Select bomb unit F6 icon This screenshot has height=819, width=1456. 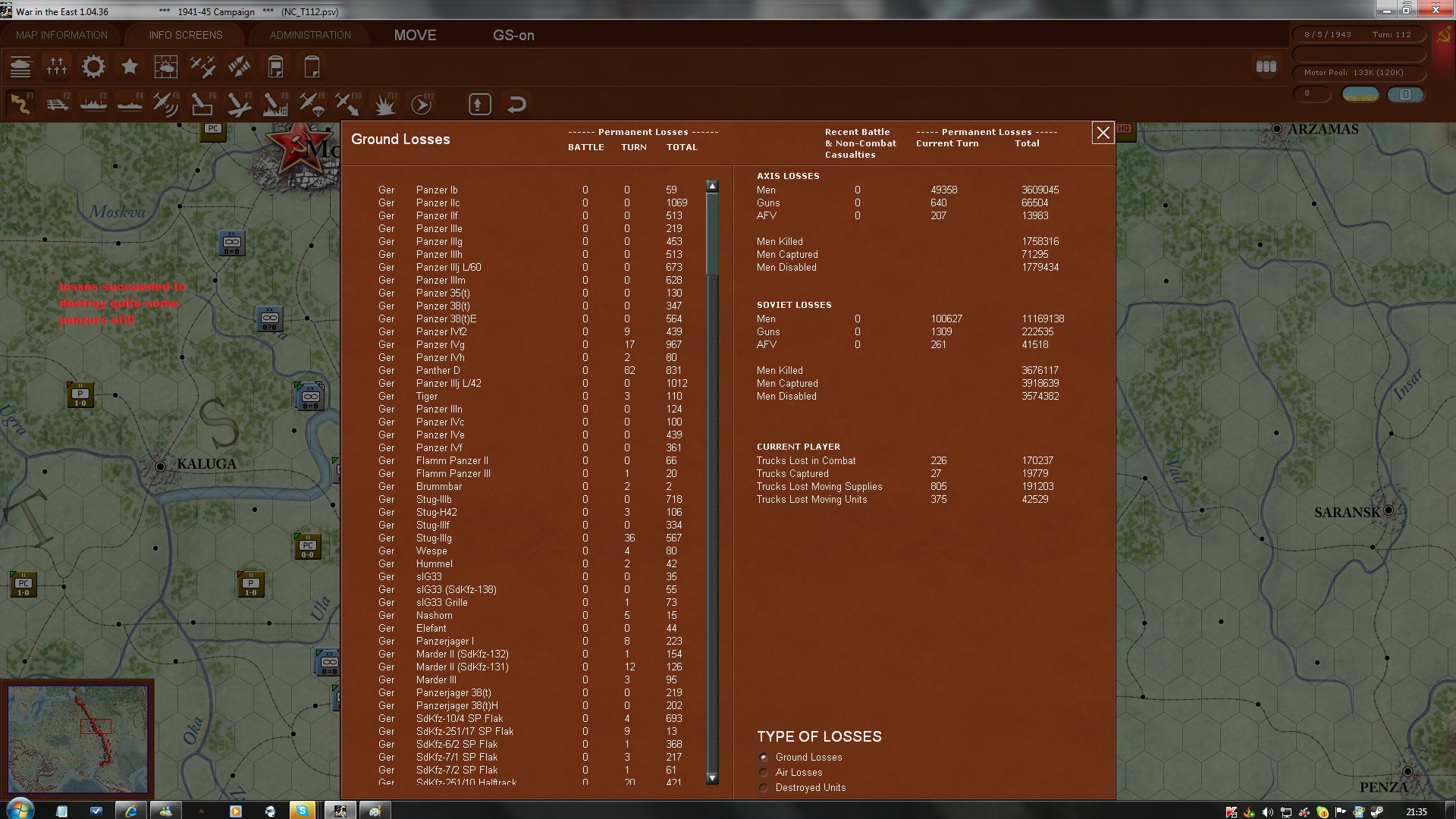(x=202, y=104)
